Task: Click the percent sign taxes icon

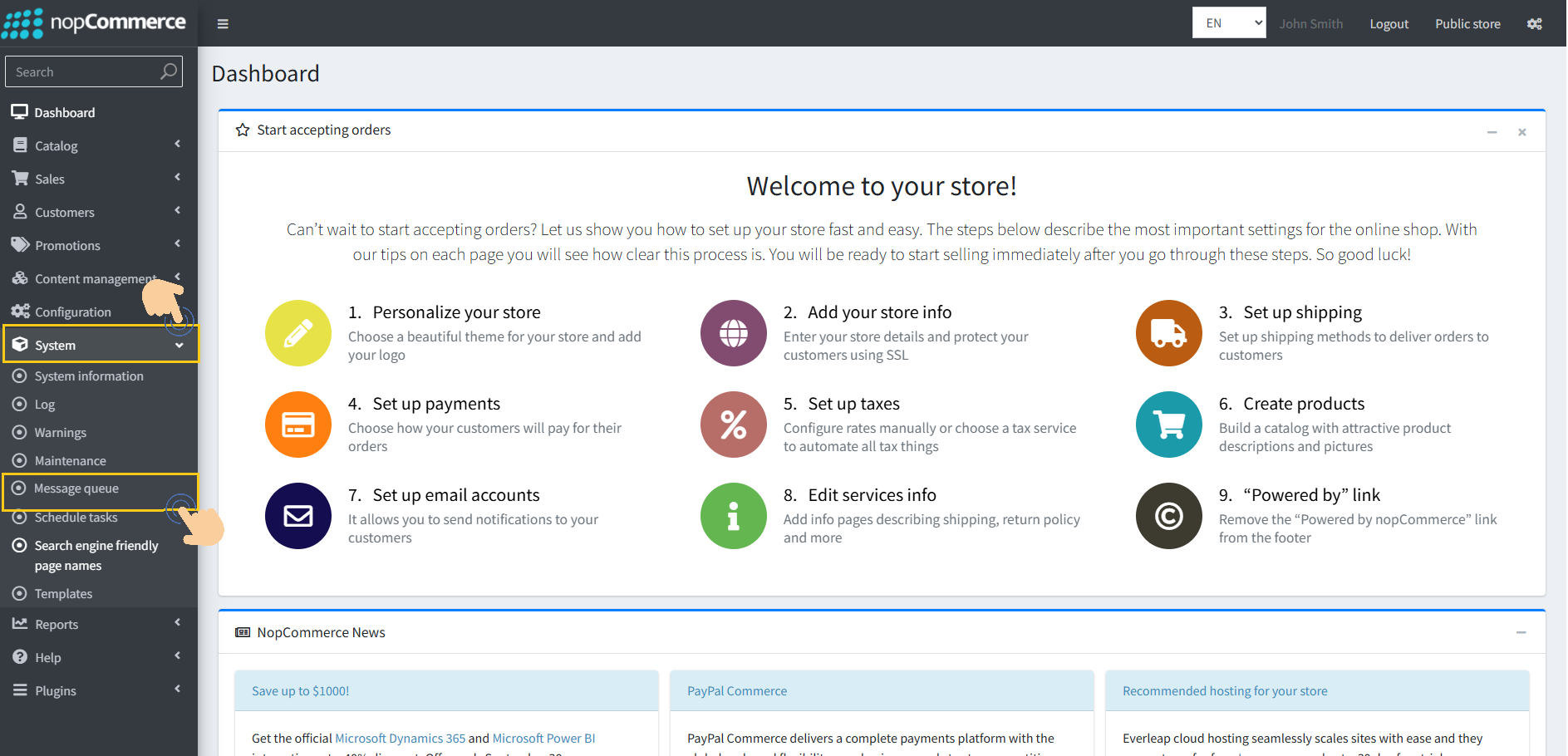Action: (733, 425)
